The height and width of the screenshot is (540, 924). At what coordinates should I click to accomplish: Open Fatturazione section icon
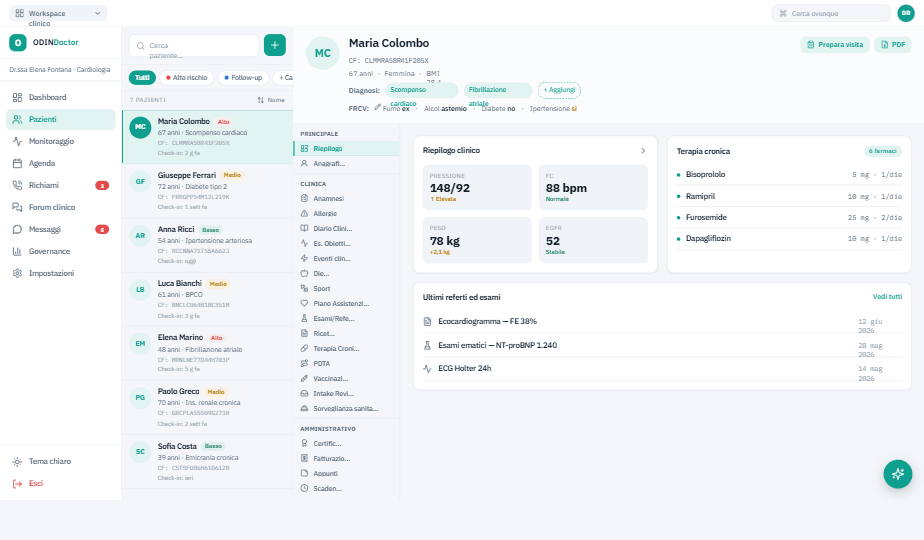(x=304, y=458)
